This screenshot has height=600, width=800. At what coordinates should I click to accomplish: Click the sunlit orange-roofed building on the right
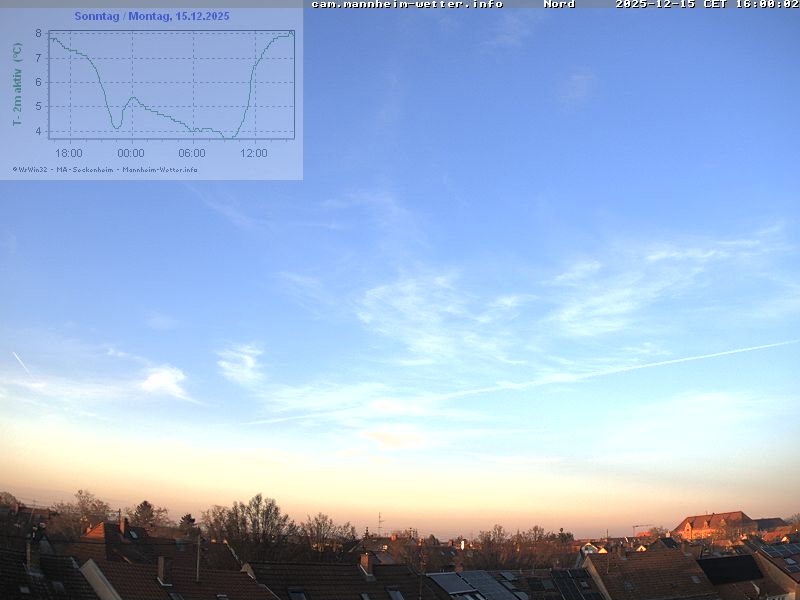pos(712,523)
